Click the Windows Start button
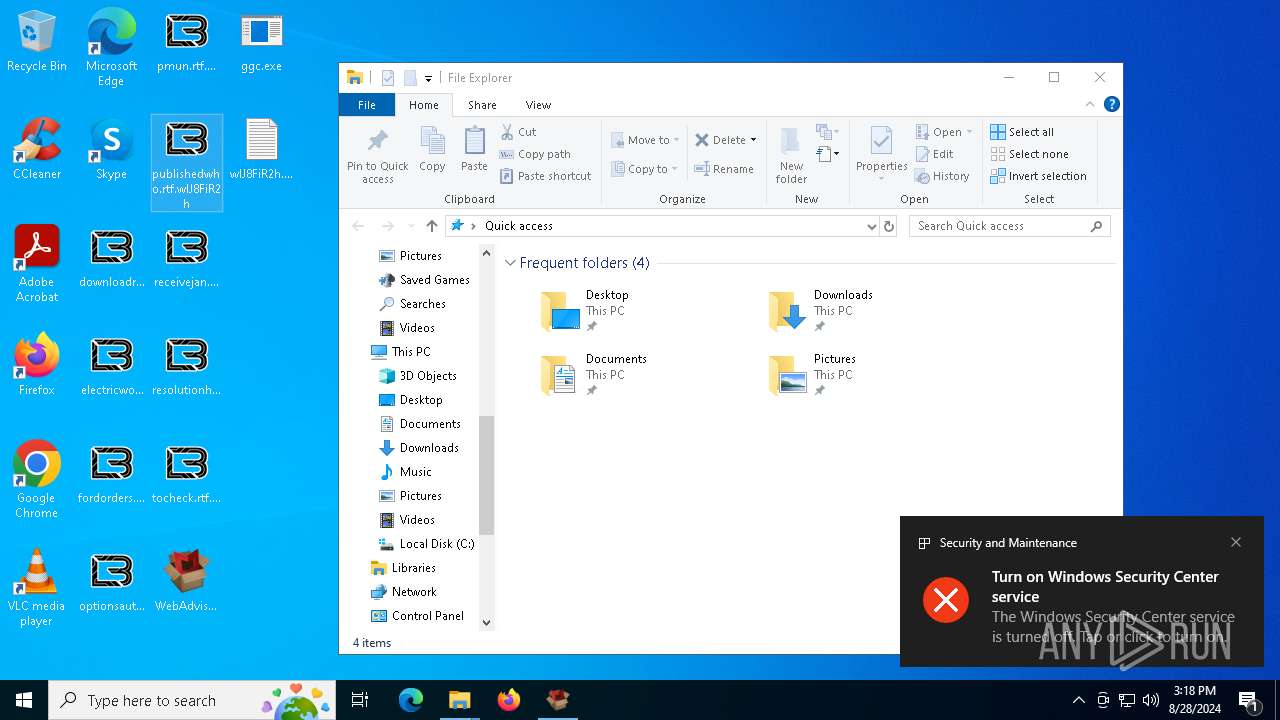The height and width of the screenshot is (720, 1280). pyautogui.click(x=24, y=700)
